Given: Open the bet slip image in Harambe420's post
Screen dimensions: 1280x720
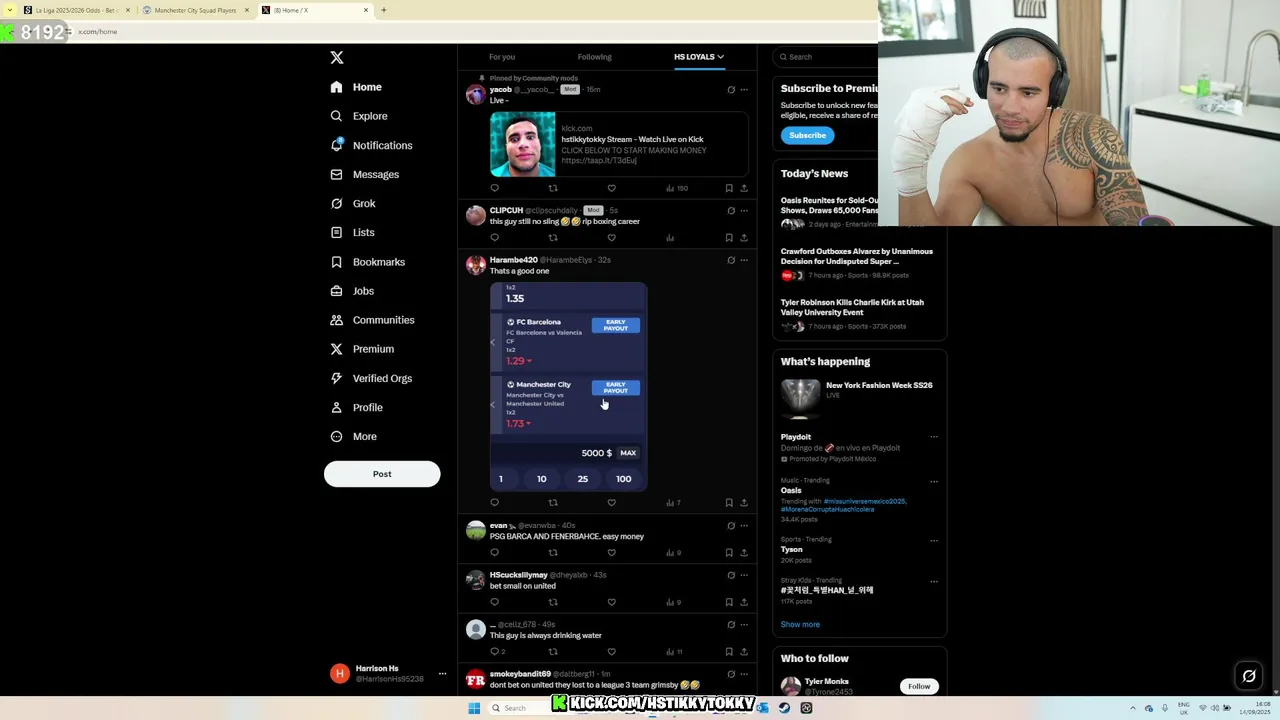Looking at the screenshot, I should [568, 387].
